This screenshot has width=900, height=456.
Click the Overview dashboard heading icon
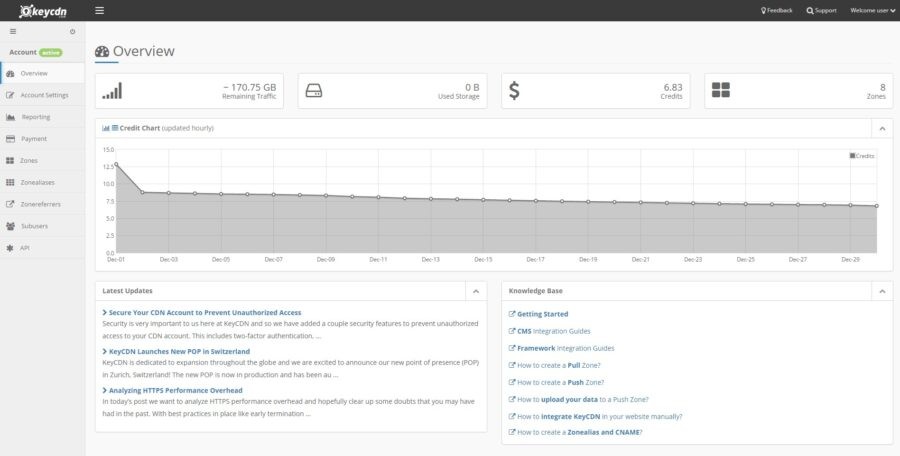coord(102,52)
